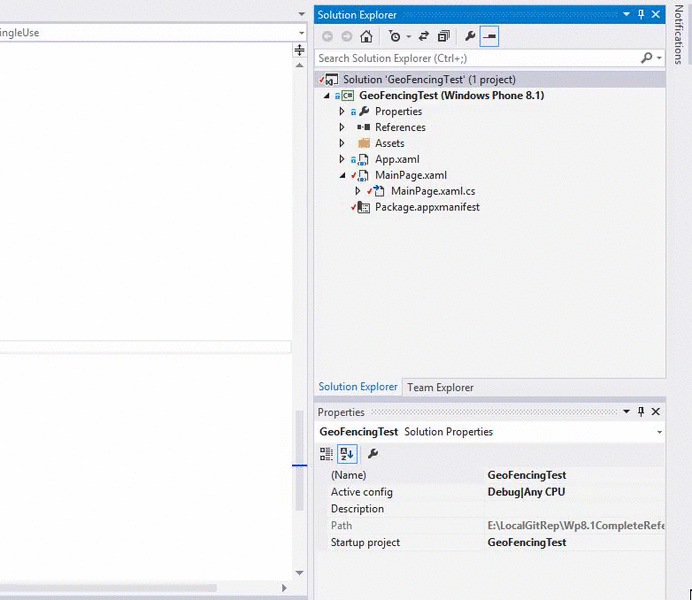Viewport: 692px width, 600px height.
Task: Click the editor horizontal scrollbar right arrow
Action: click(x=284, y=588)
